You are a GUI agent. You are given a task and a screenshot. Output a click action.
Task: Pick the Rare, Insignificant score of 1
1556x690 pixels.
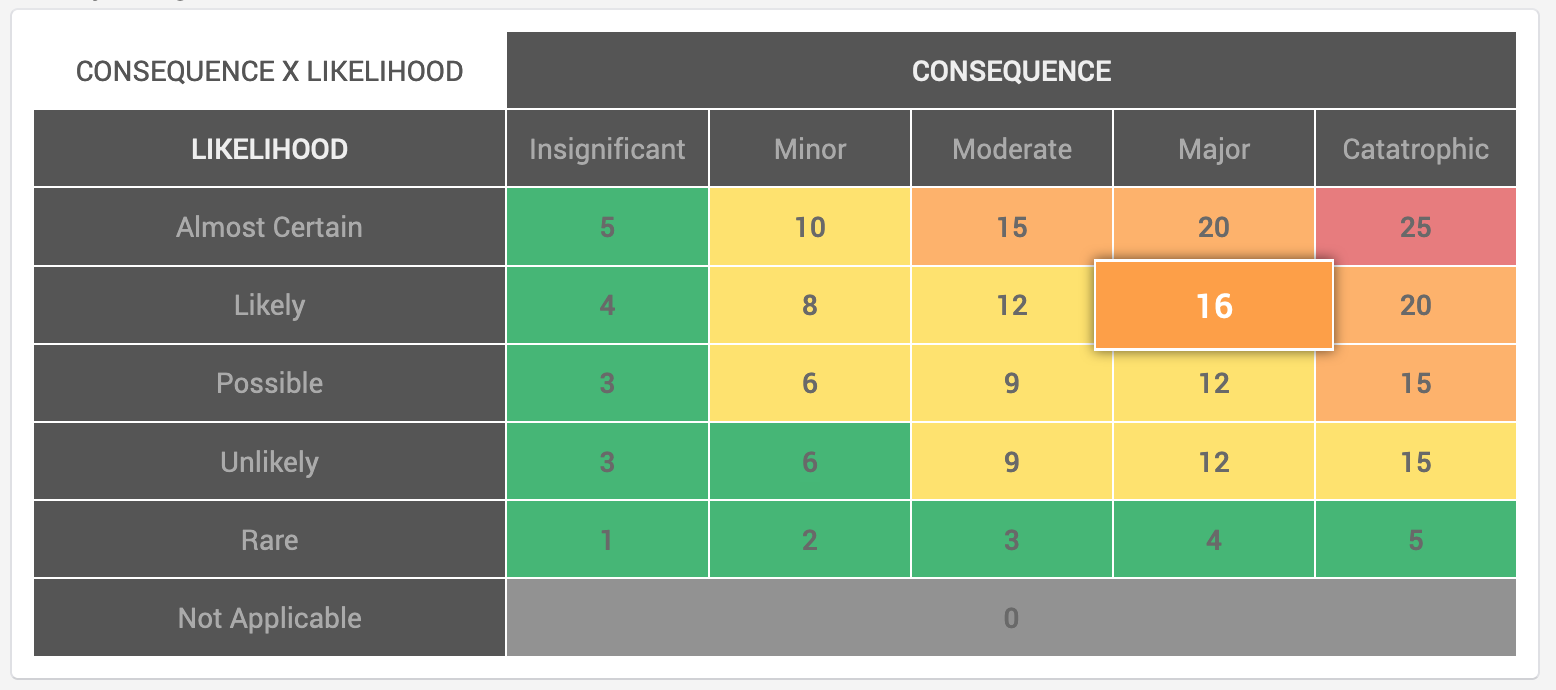point(607,540)
